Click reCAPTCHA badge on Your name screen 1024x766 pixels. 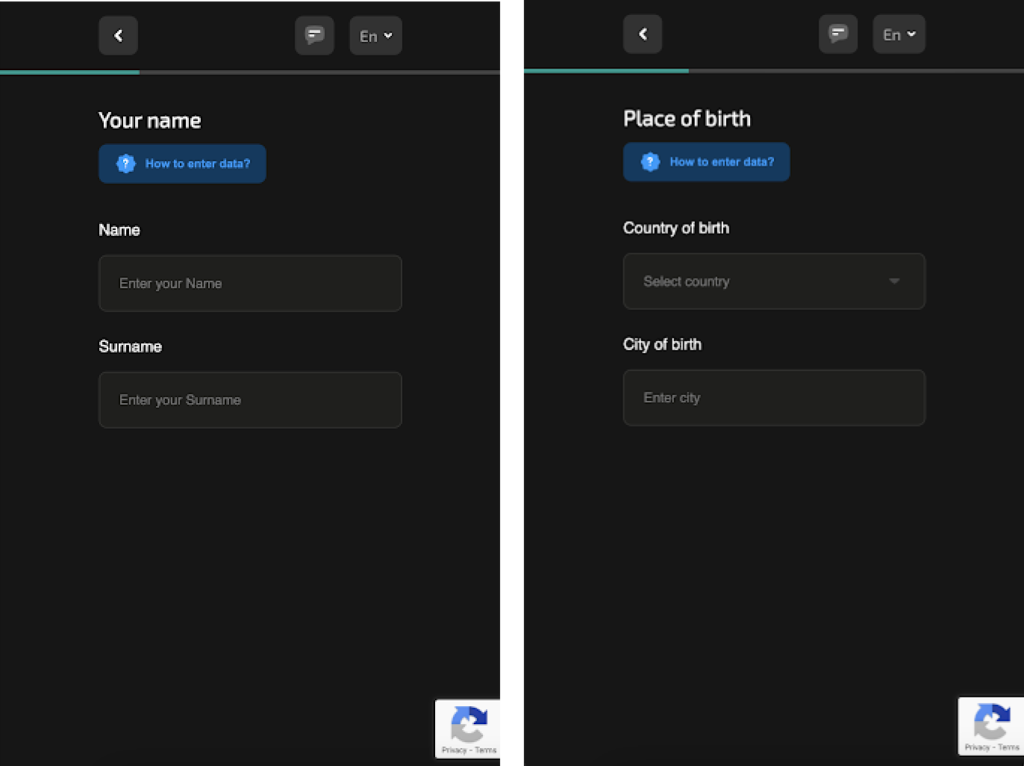click(x=468, y=724)
